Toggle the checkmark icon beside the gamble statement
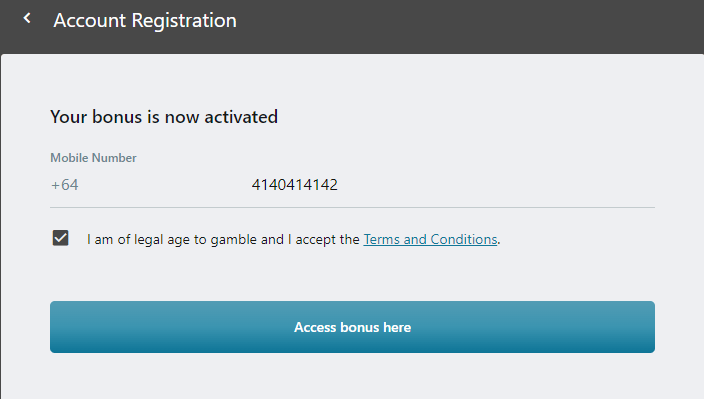 (61, 238)
